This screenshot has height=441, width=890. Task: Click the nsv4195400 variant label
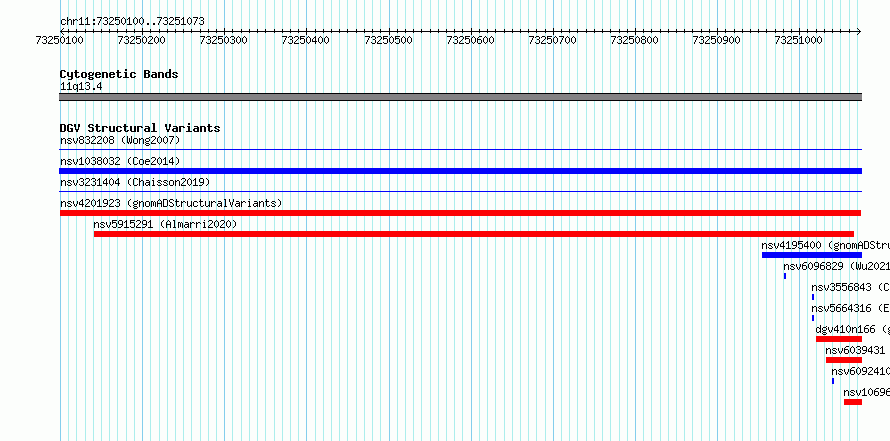[825, 245]
